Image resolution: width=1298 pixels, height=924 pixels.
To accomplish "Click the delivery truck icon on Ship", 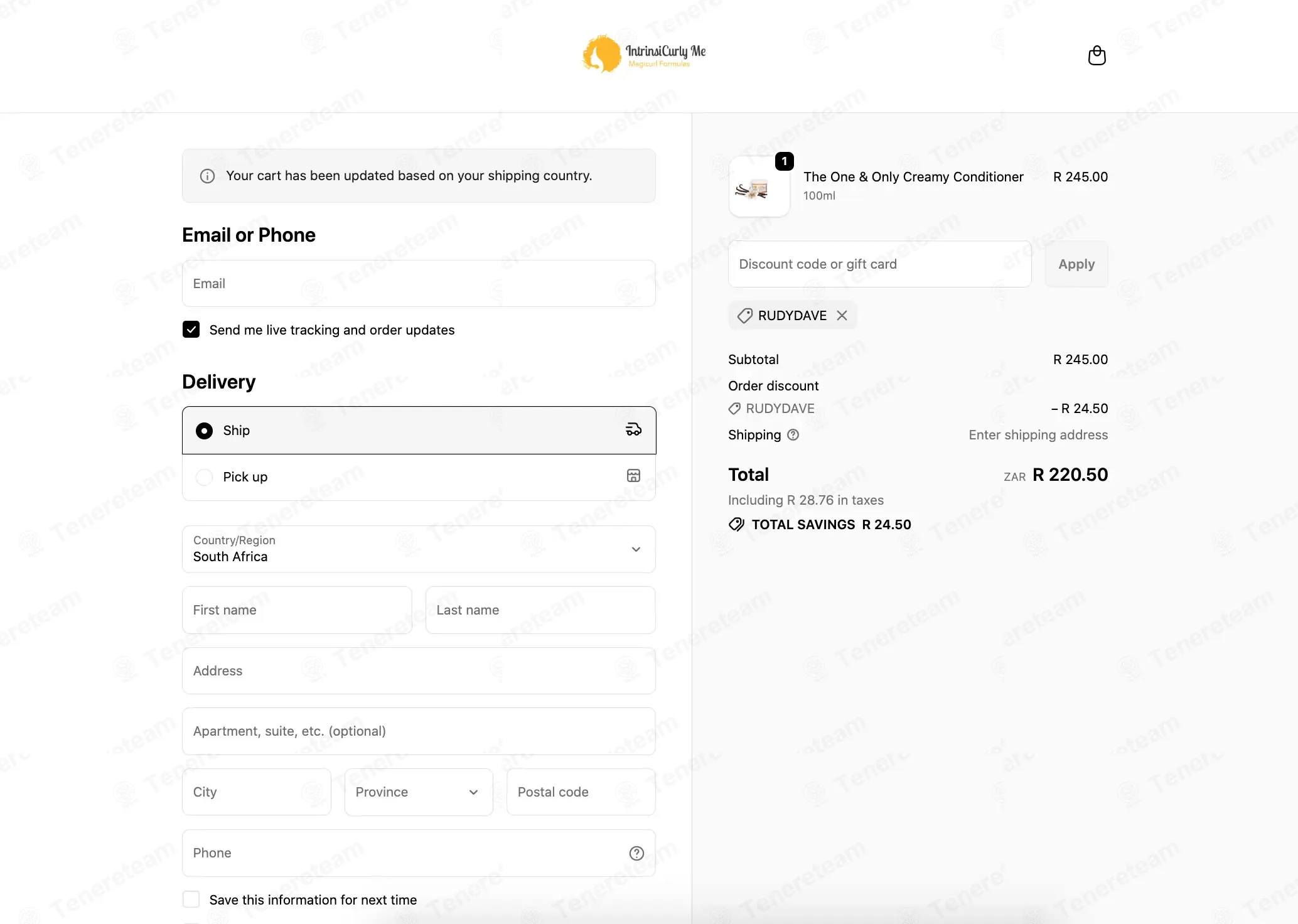I will click(633, 430).
